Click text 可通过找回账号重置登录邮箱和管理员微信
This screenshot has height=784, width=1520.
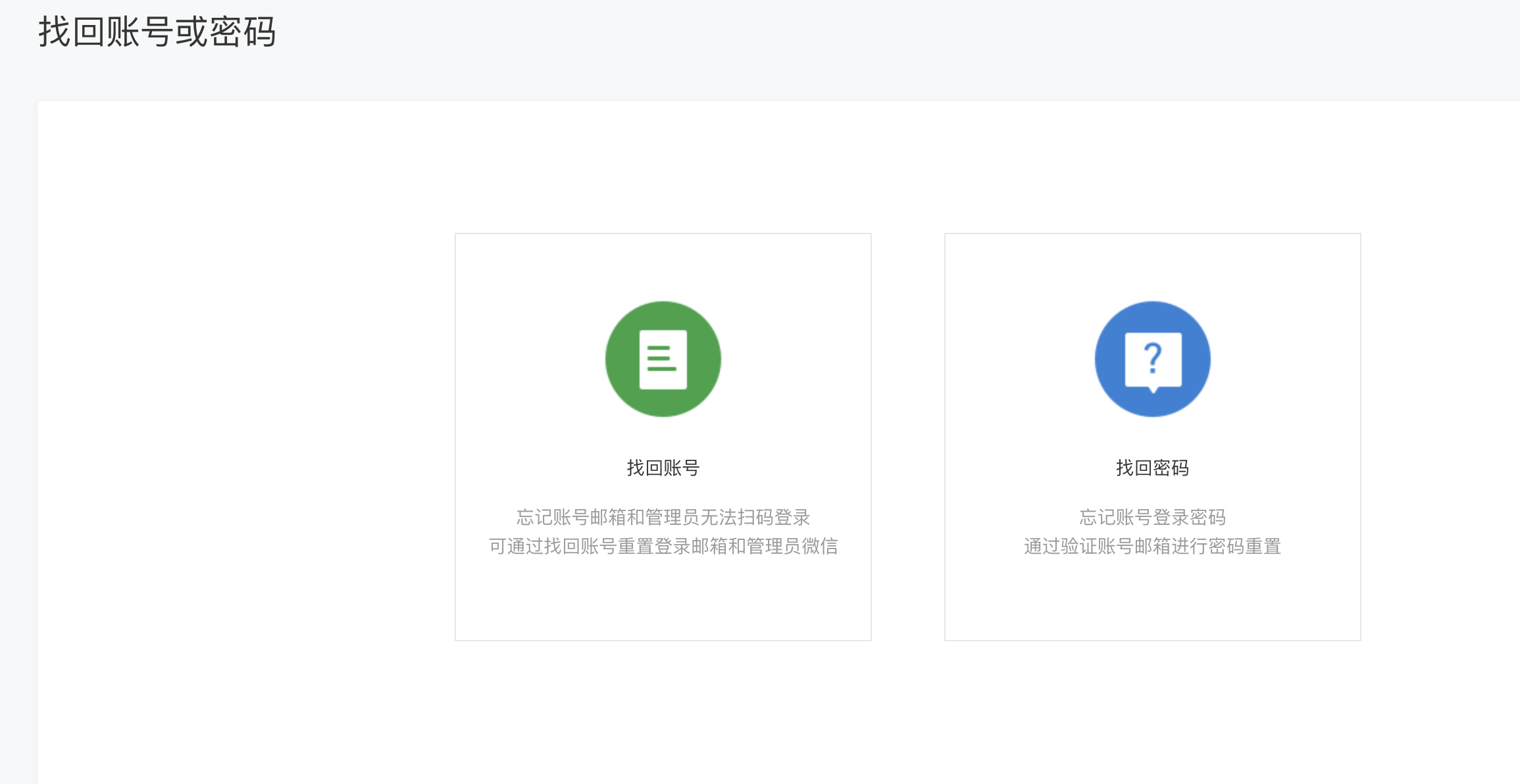pyautogui.click(x=663, y=546)
